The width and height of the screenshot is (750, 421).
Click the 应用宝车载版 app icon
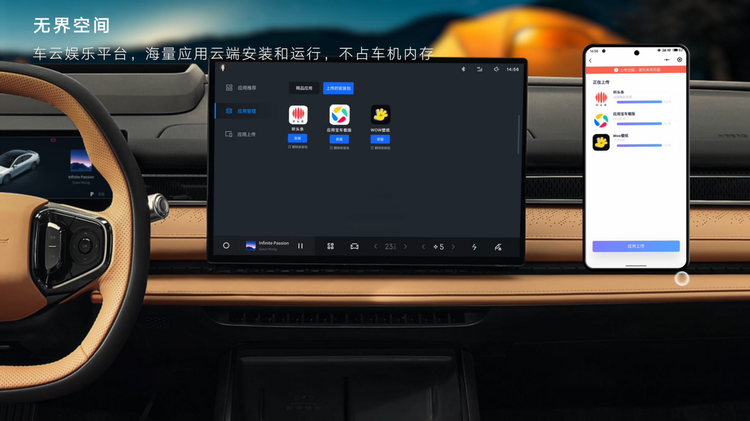pos(339,114)
